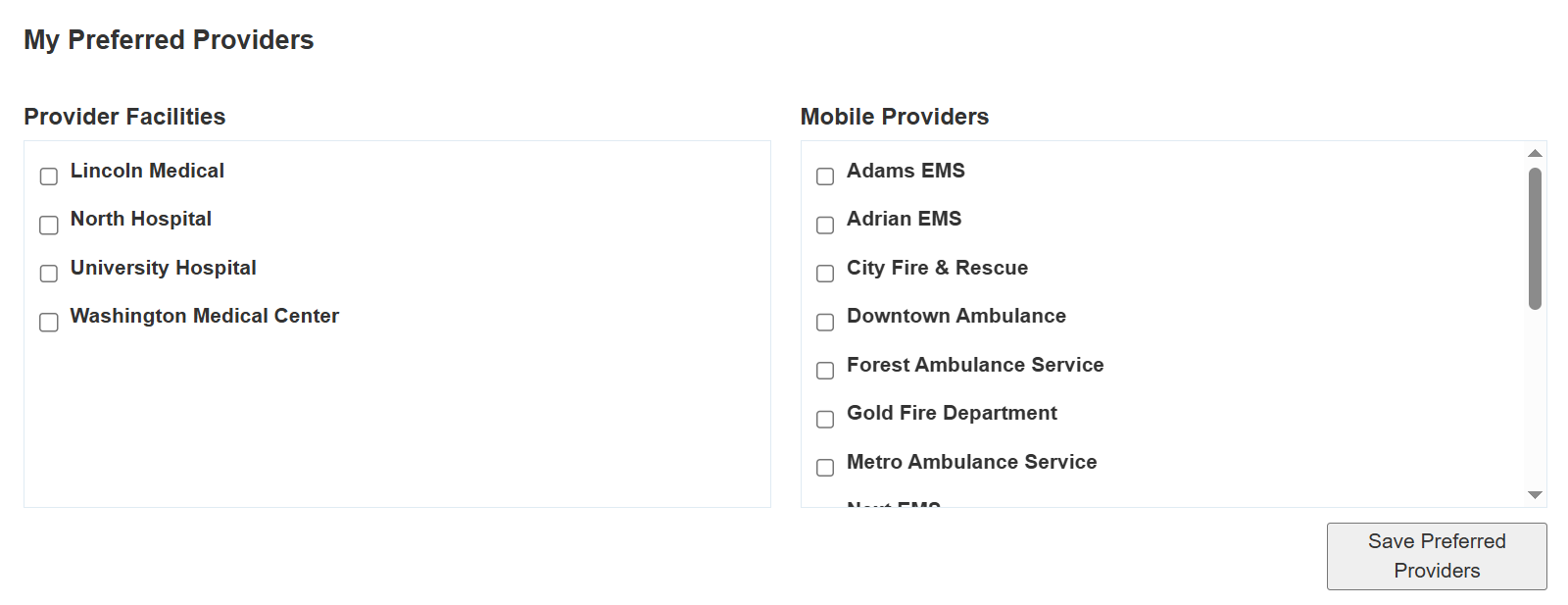Select the Forest Ambulance Service checkbox
The image size is (1568, 605).
point(824,371)
